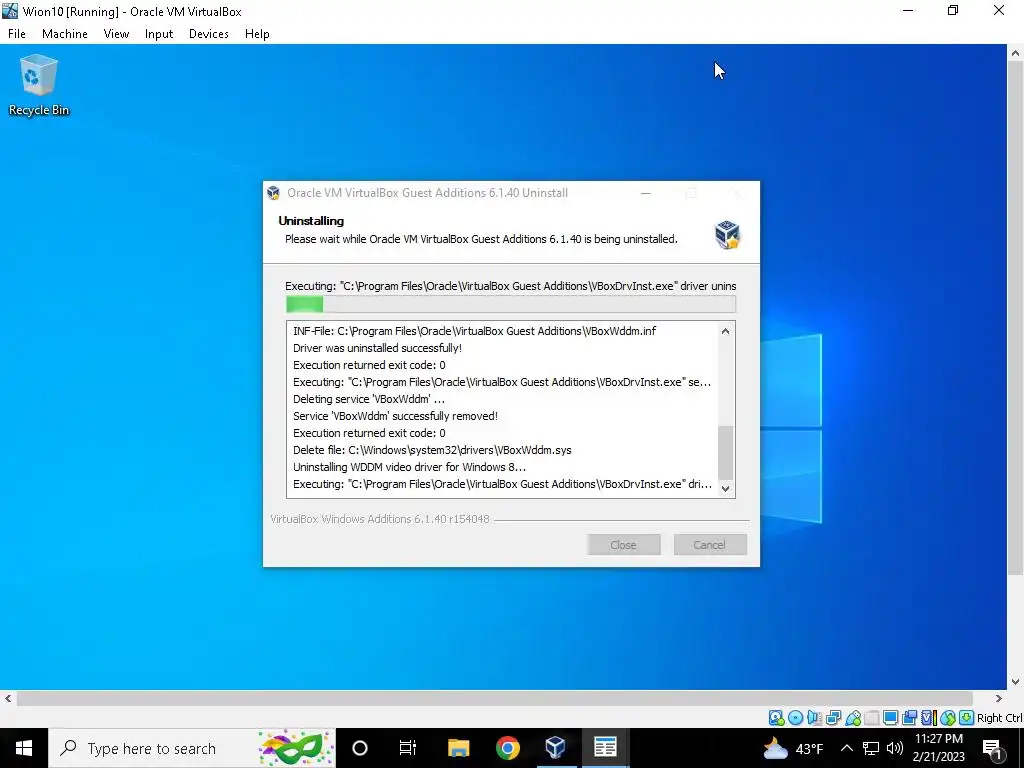The image size is (1024, 768).
Task: Open the USB devices status icon
Action: pos(853,718)
